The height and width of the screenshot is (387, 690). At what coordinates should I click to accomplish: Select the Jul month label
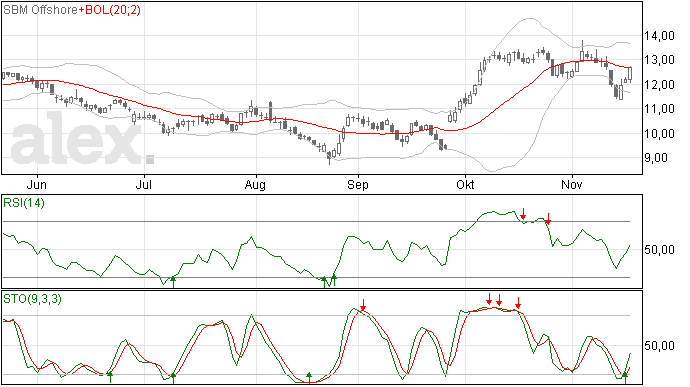143,185
